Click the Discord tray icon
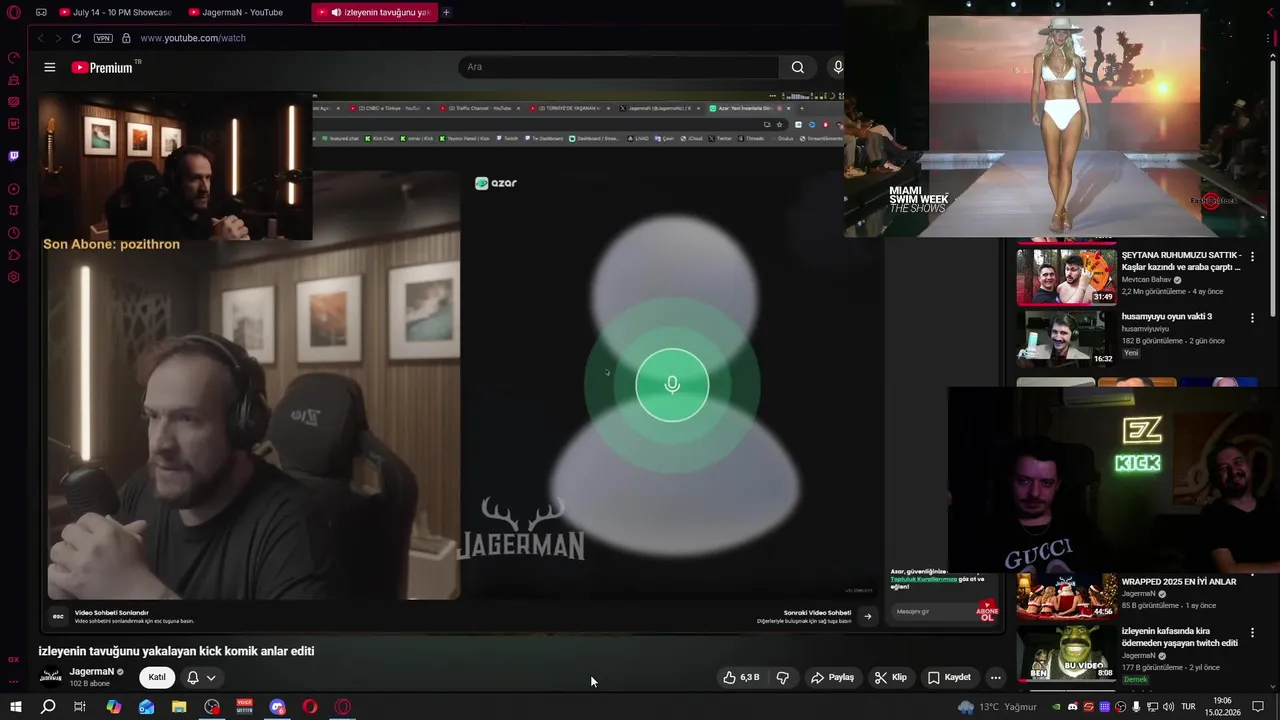 click(x=1073, y=707)
